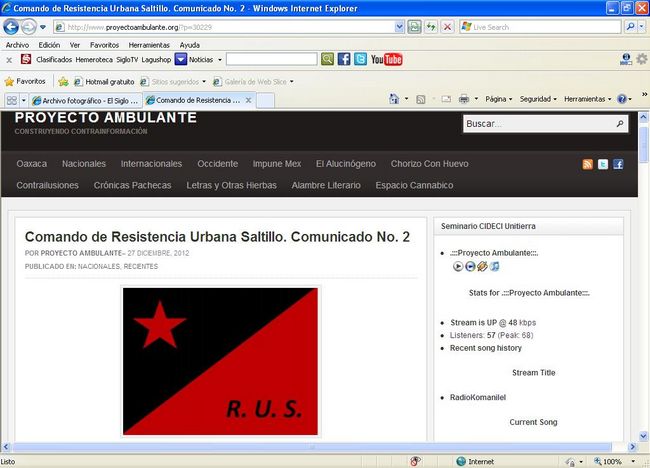Switch to the Archivo fotográfico tab
This screenshot has height=468, width=650.
pyautogui.click(x=87, y=101)
